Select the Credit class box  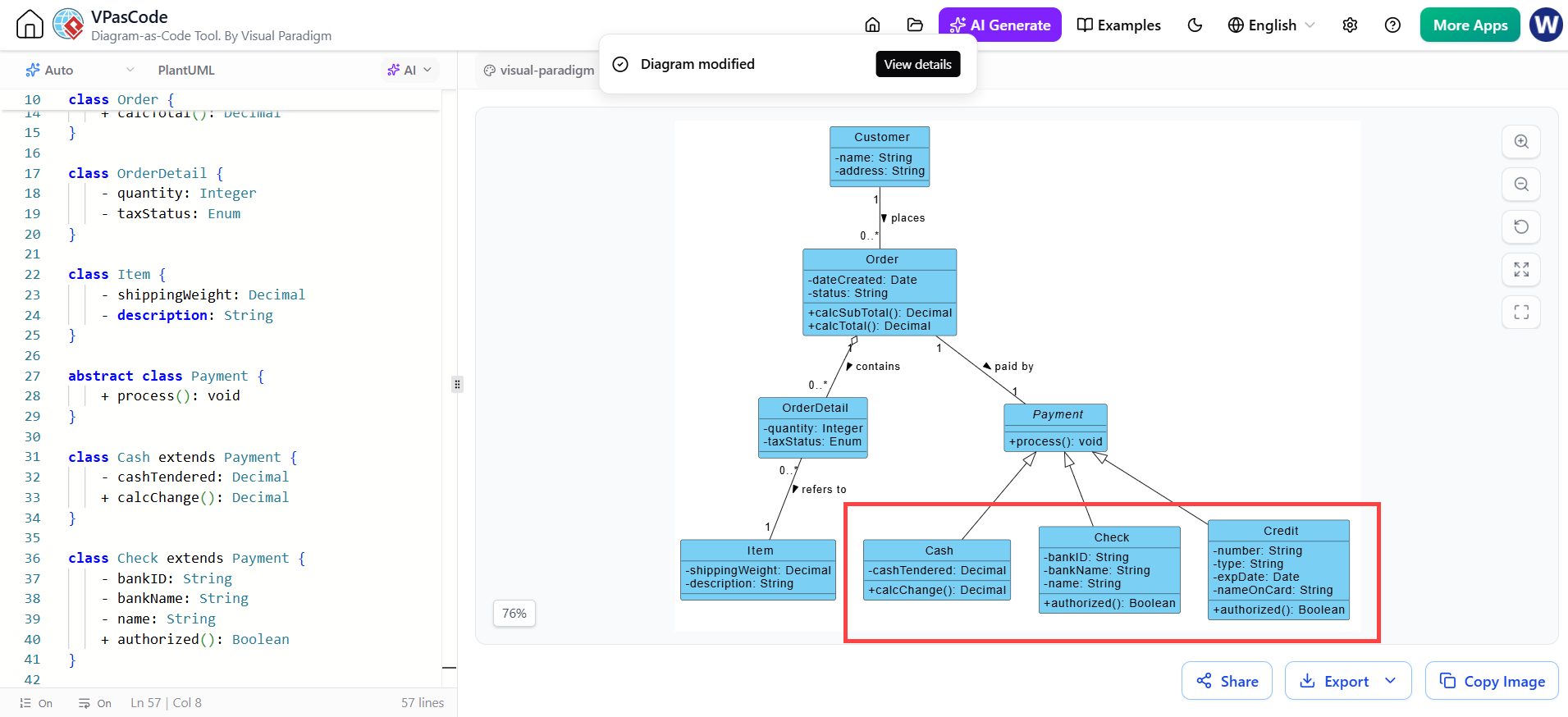pos(1278,569)
